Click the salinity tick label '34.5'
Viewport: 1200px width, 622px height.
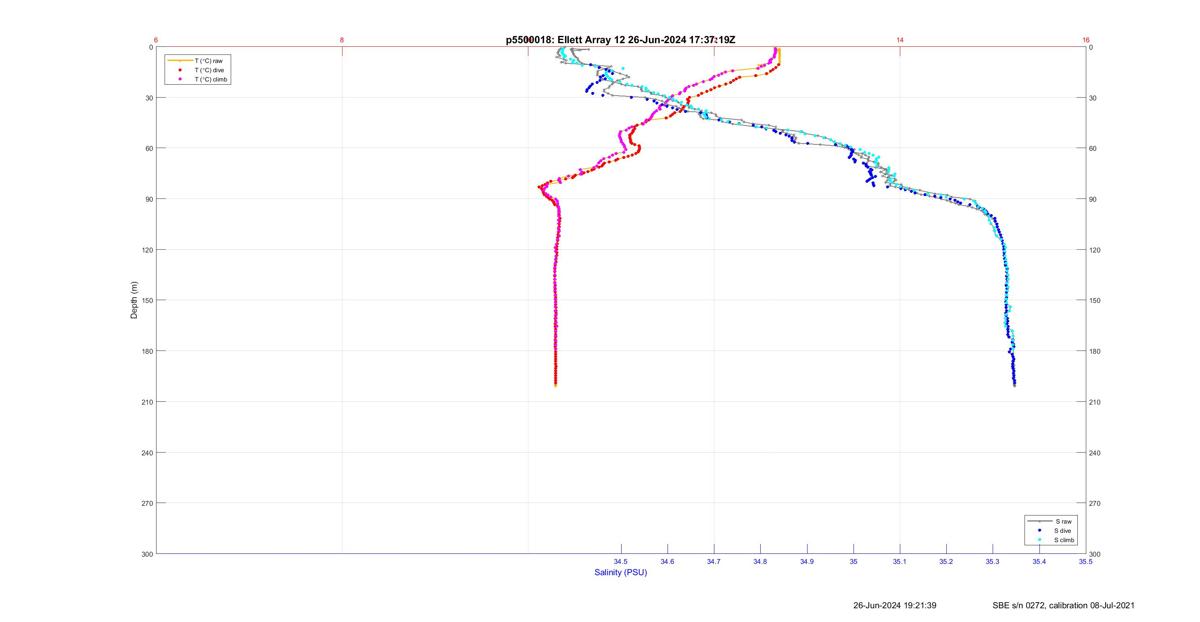click(621, 562)
